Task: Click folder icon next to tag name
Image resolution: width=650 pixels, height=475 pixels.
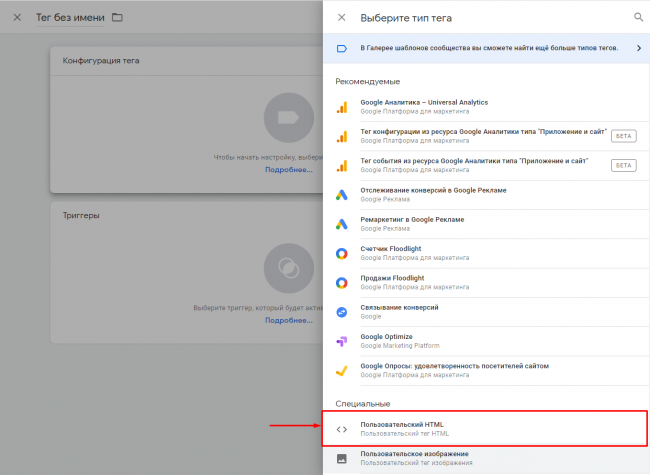Action: (x=118, y=18)
